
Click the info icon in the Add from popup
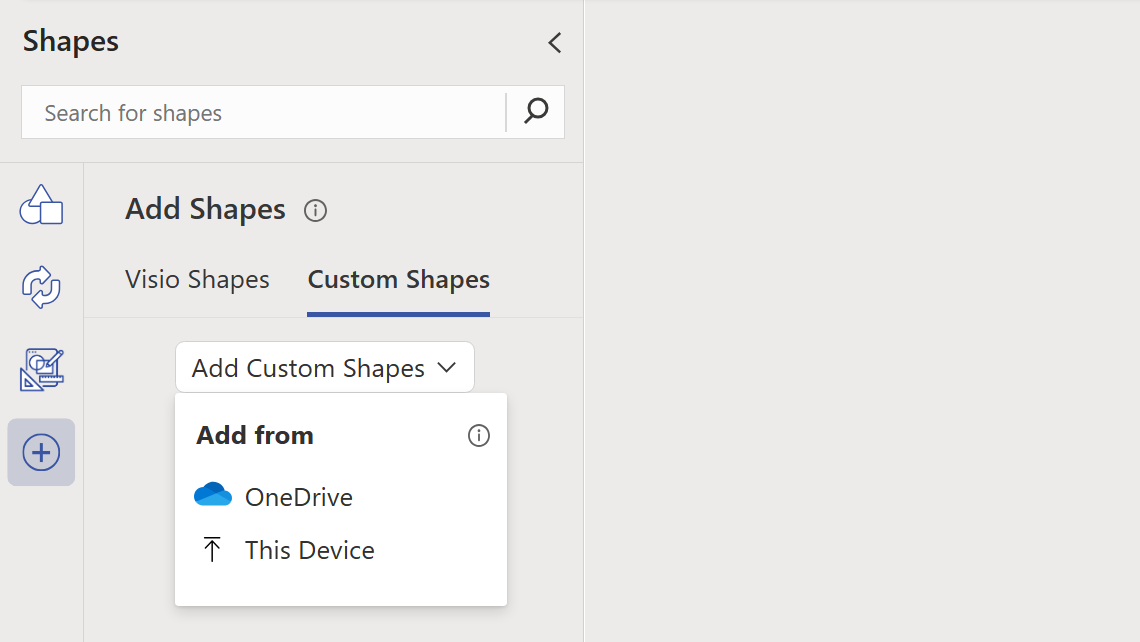(x=478, y=435)
